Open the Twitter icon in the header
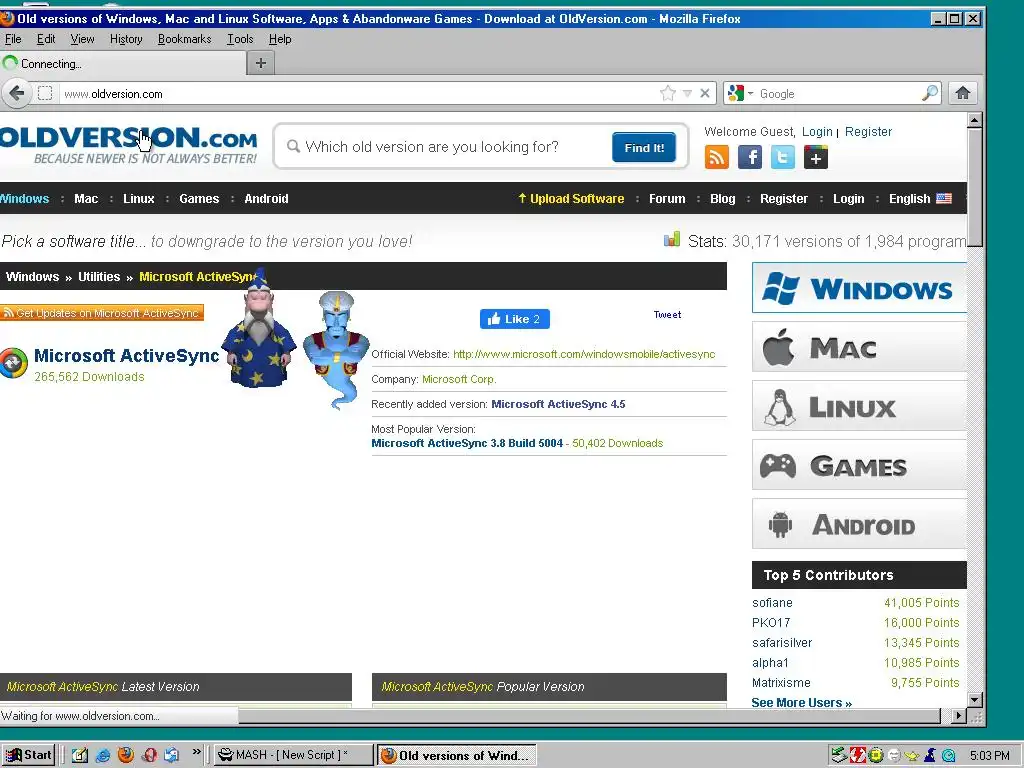This screenshot has width=1024, height=768. (782, 157)
